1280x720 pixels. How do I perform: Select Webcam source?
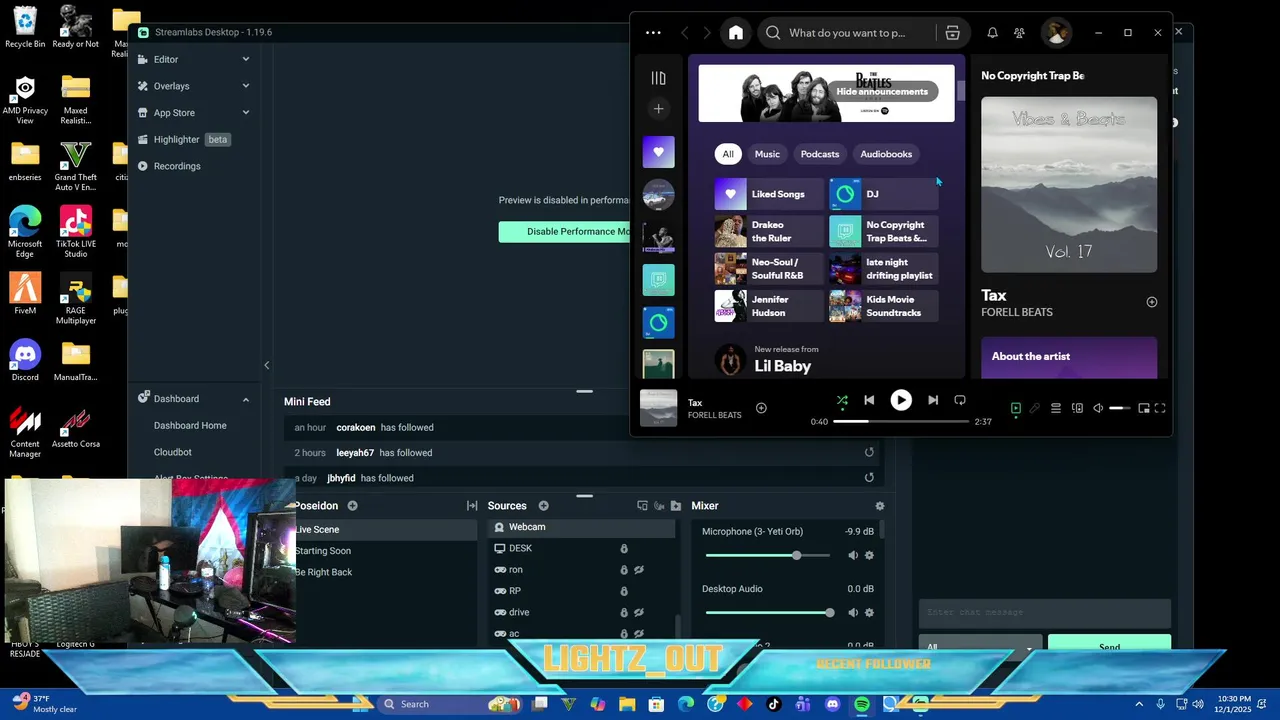pos(582,527)
